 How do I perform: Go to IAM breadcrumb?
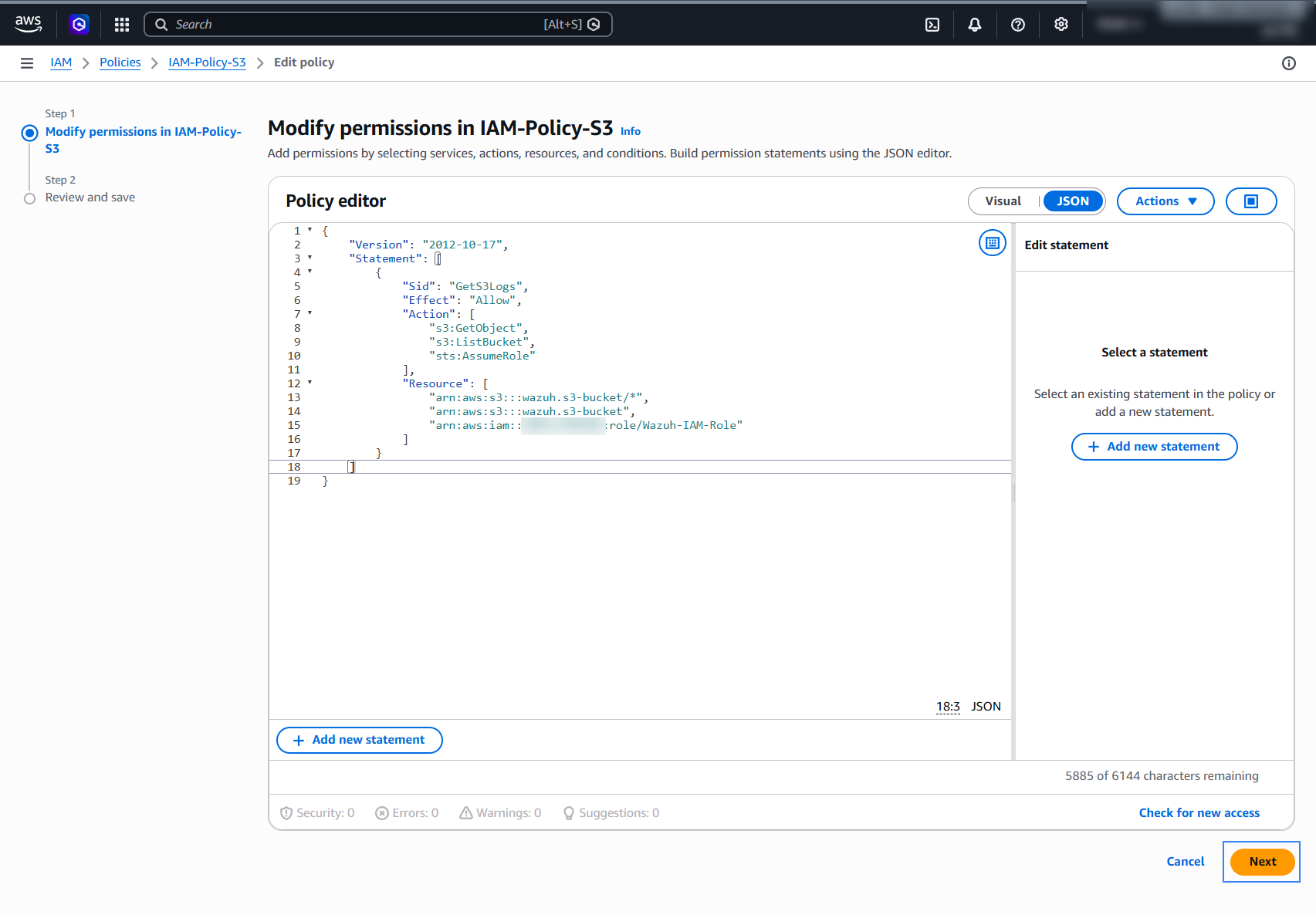pyautogui.click(x=61, y=62)
